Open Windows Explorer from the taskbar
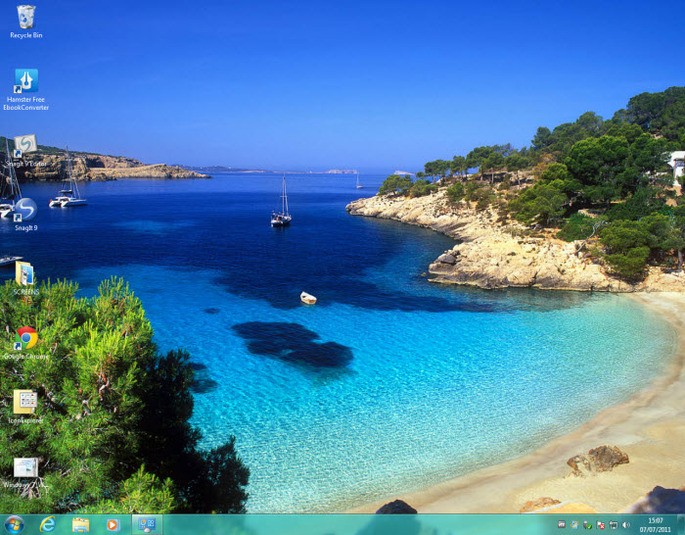The height and width of the screenshot is (535, 685). (x=81, y=525)
